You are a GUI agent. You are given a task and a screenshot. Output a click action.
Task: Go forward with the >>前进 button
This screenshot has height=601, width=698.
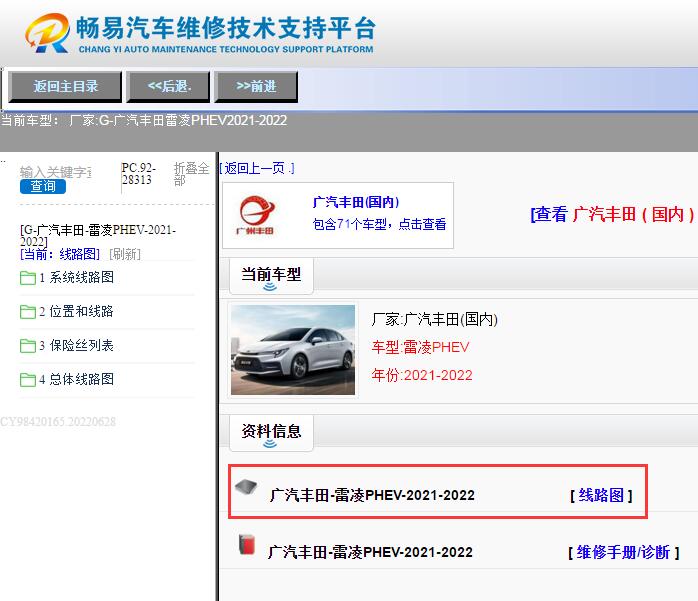click(x=256, y=86)
